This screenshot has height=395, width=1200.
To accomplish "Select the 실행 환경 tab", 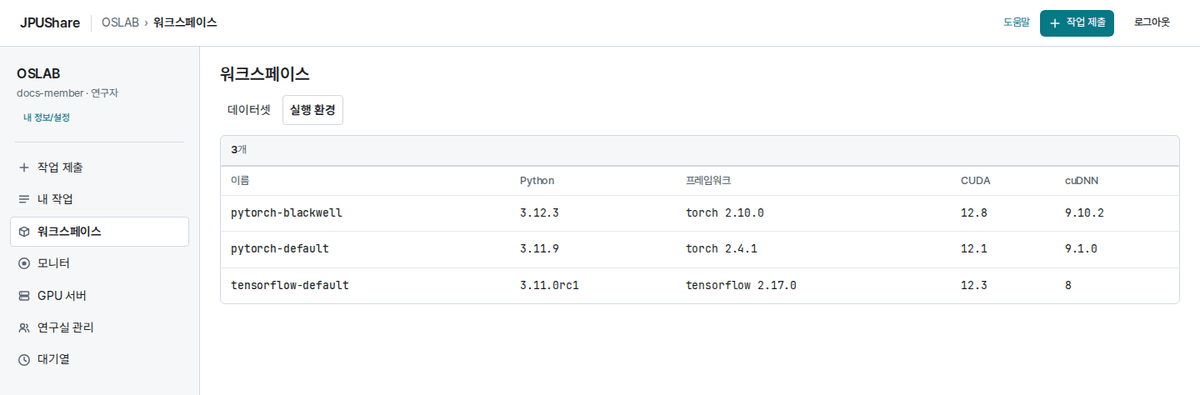I will coord(312,110).
